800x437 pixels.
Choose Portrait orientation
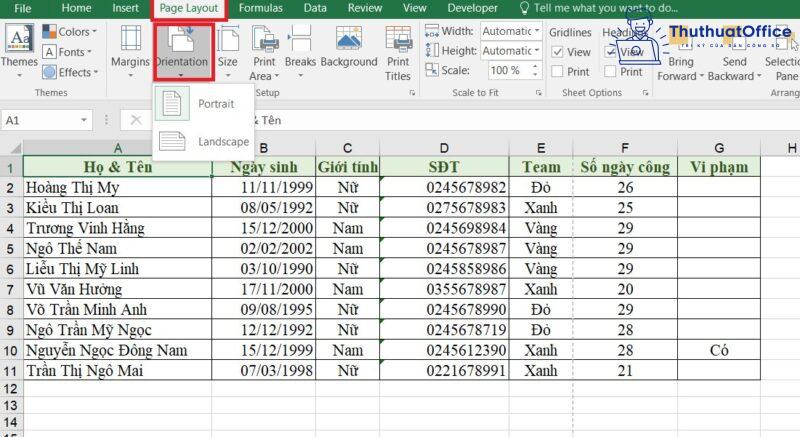tap(204, 104)
